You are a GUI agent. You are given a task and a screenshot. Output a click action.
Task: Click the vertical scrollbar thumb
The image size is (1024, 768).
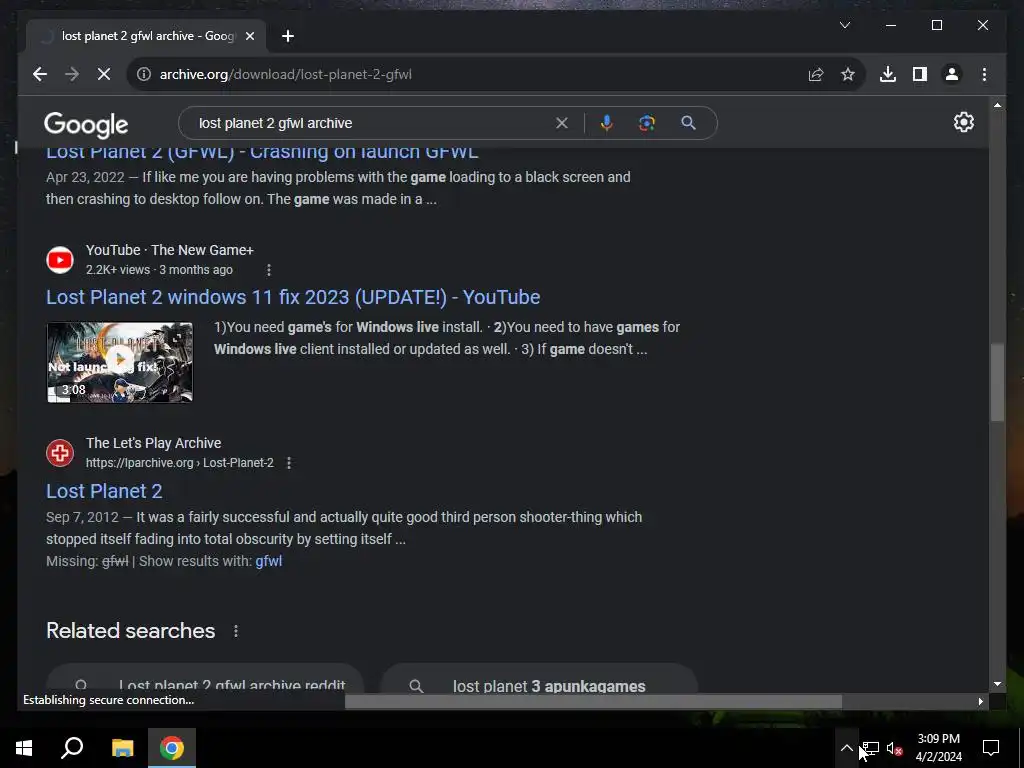(x=997, y=382)
